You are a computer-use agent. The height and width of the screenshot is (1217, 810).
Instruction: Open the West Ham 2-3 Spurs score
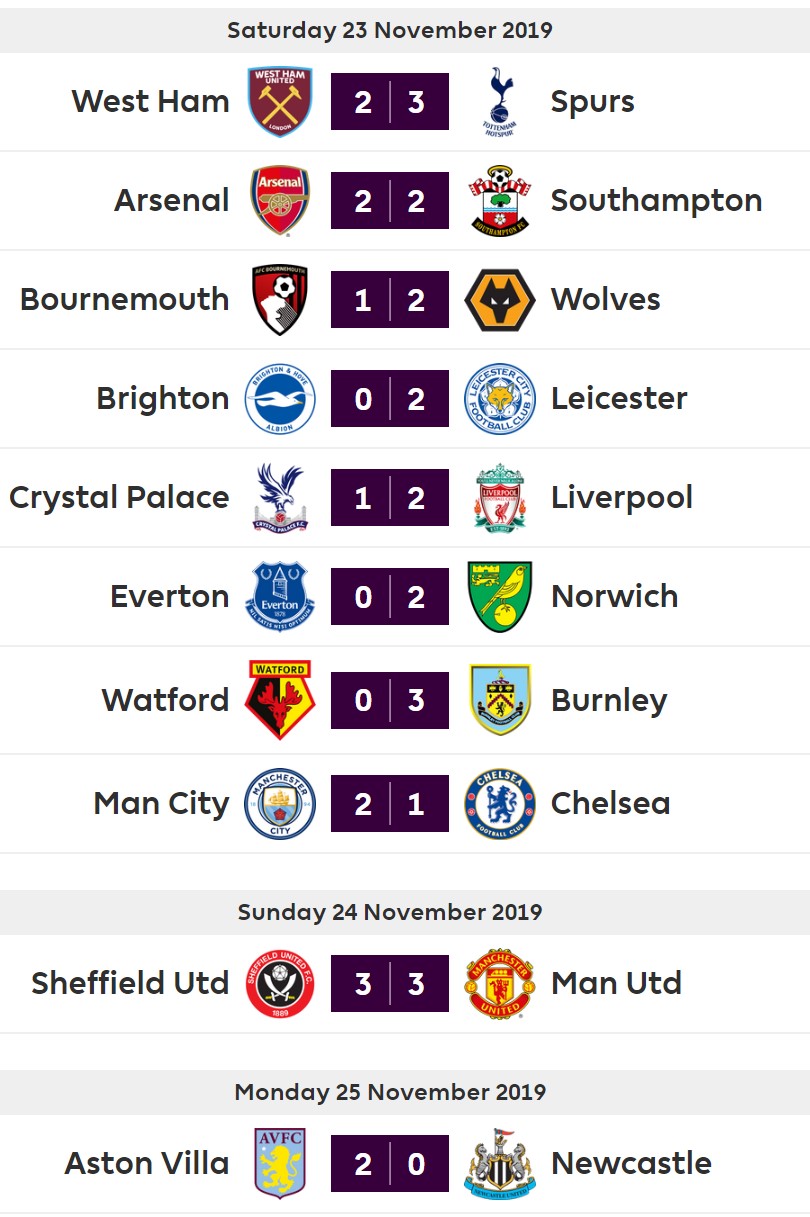[390, 101]
